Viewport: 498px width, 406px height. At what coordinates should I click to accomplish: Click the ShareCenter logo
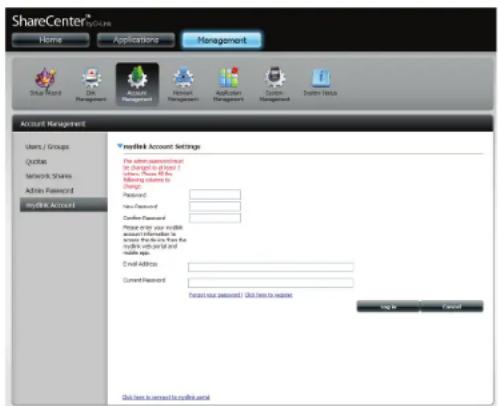(61, 21)
